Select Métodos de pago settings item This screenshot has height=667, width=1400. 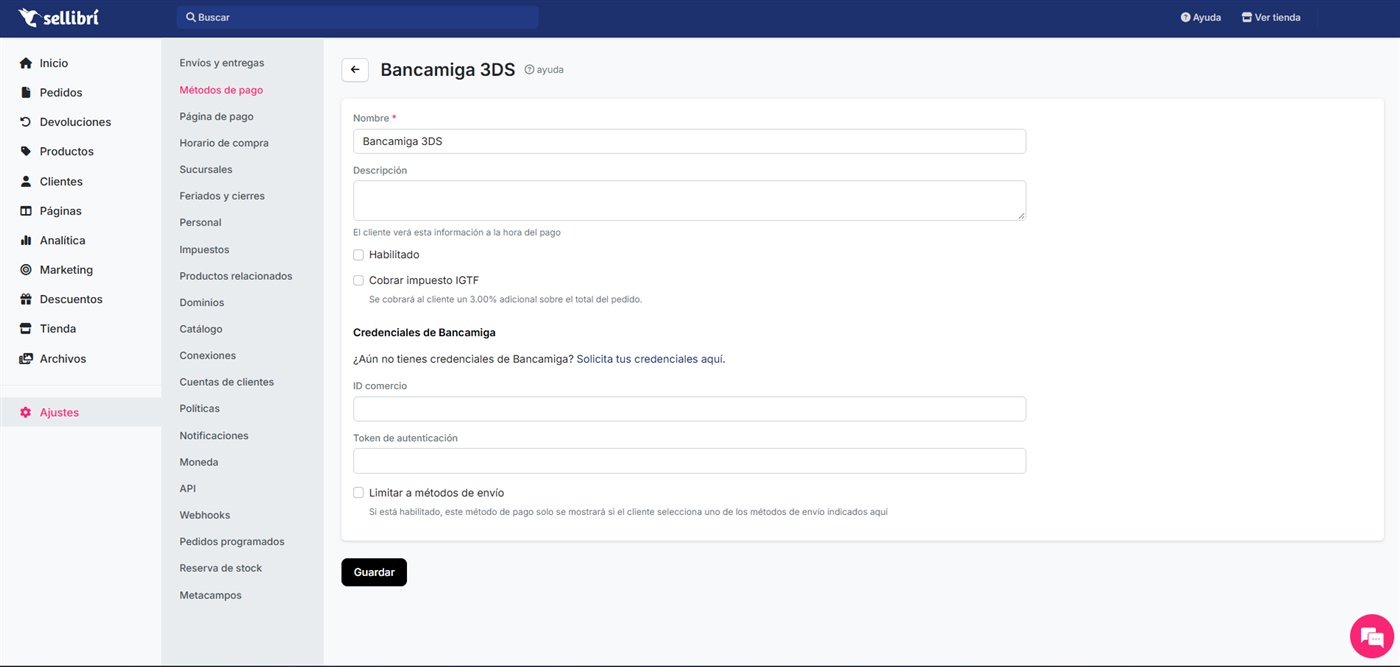221,90
